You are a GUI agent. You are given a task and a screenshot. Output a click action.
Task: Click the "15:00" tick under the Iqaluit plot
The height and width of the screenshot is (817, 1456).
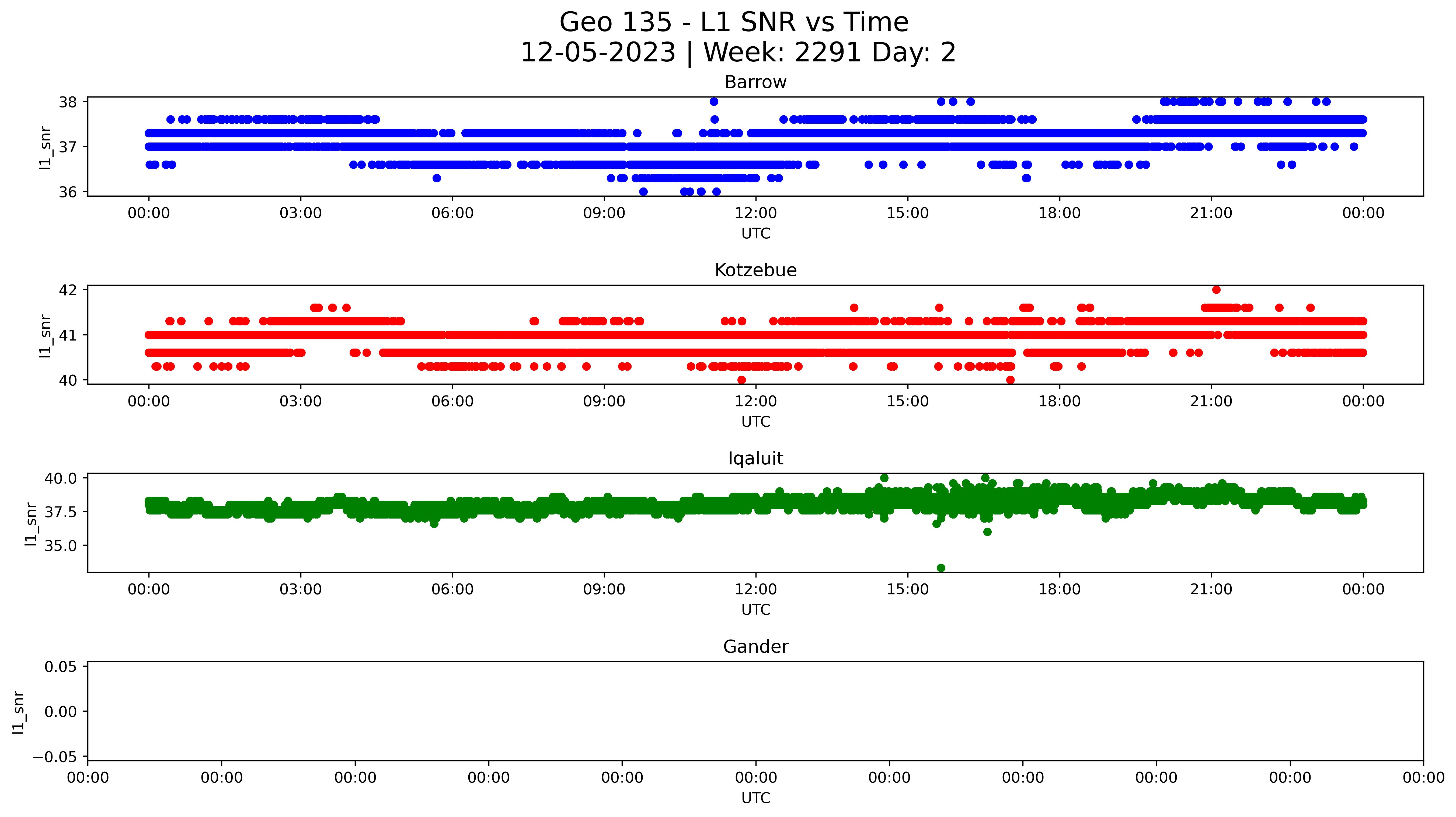tap(908, 590)
